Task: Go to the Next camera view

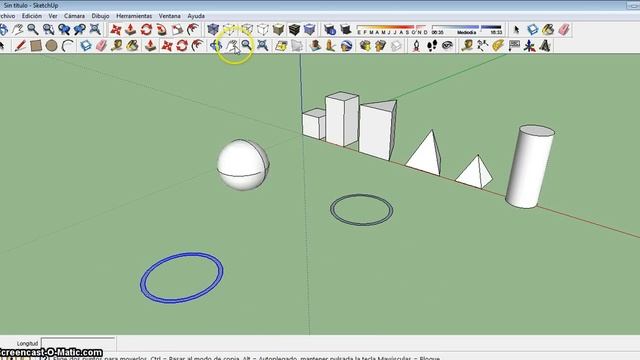Action: (x=80, y=29)
